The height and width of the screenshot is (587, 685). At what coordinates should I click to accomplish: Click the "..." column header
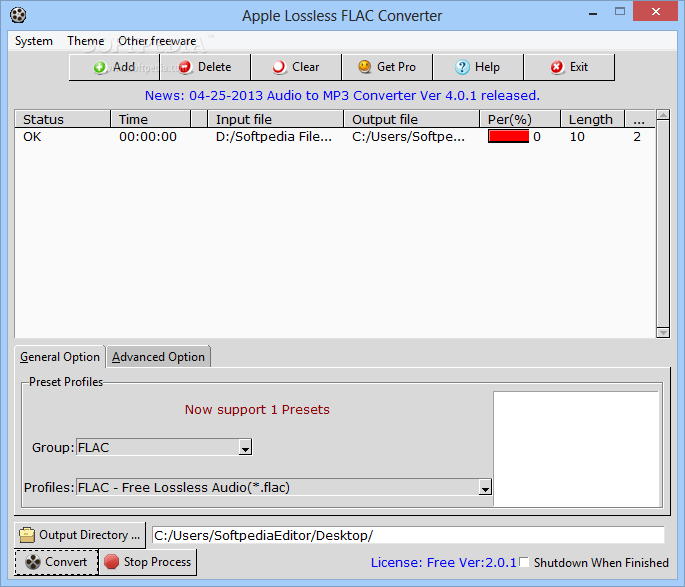point(640,119)
